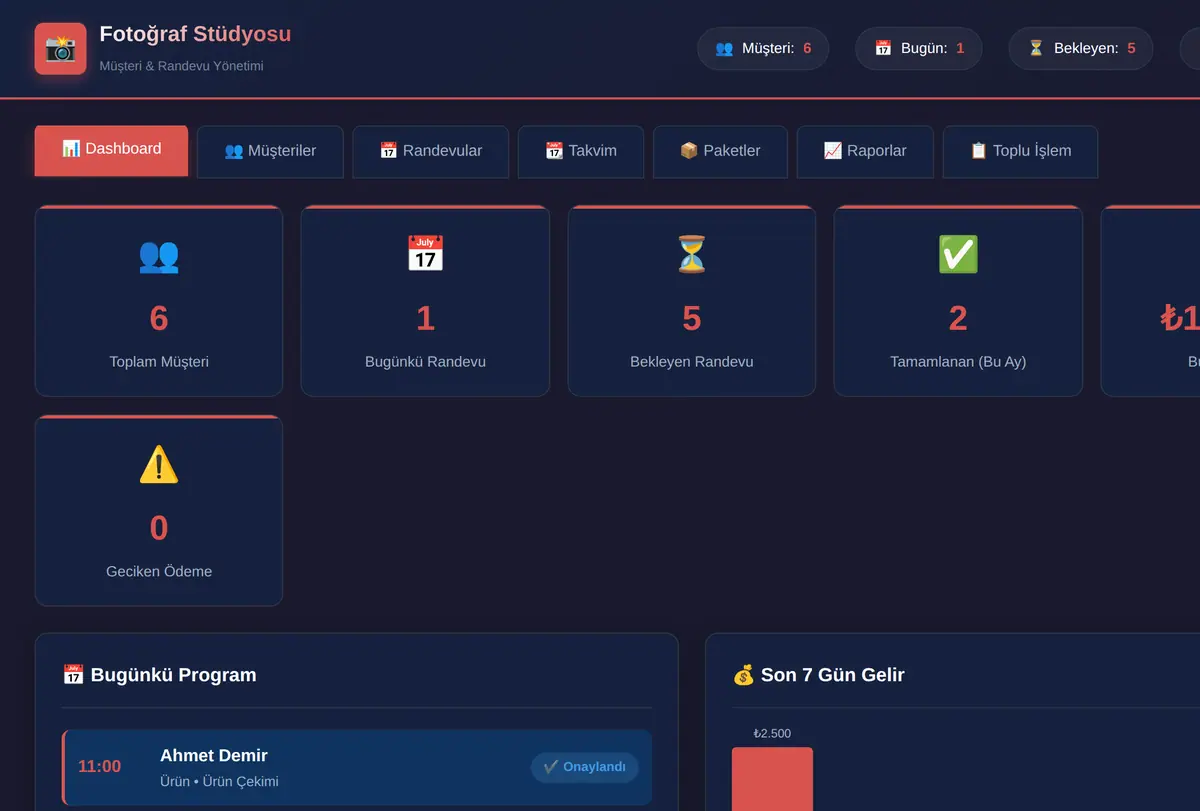Image resolution: width=1200 pixels, height=811 pixels.
Task: Click the Müşteri & Randevu Yönetimi subtitle
Action: point(182,66)
